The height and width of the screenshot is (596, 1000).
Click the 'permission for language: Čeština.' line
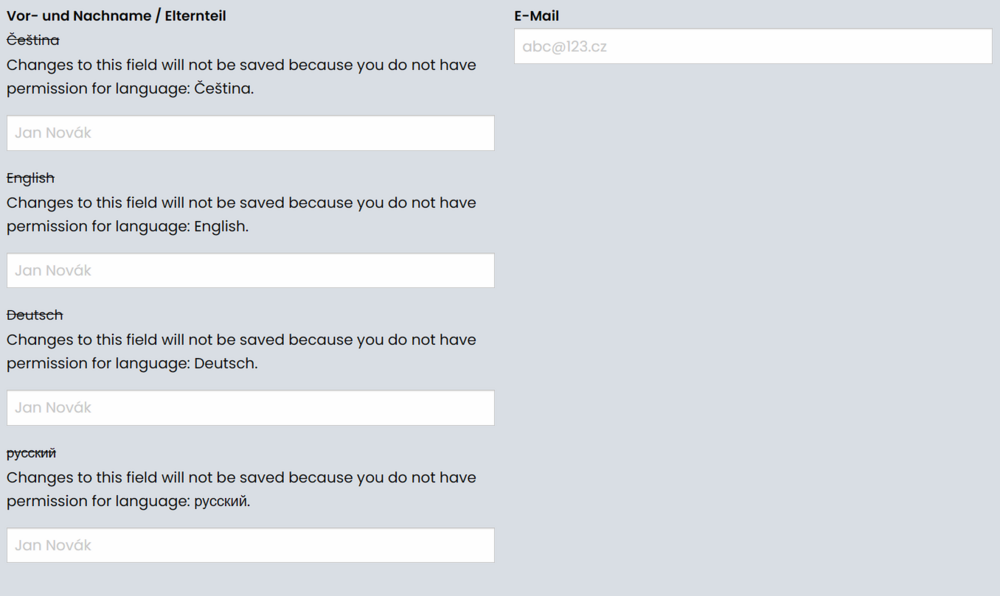130,89
